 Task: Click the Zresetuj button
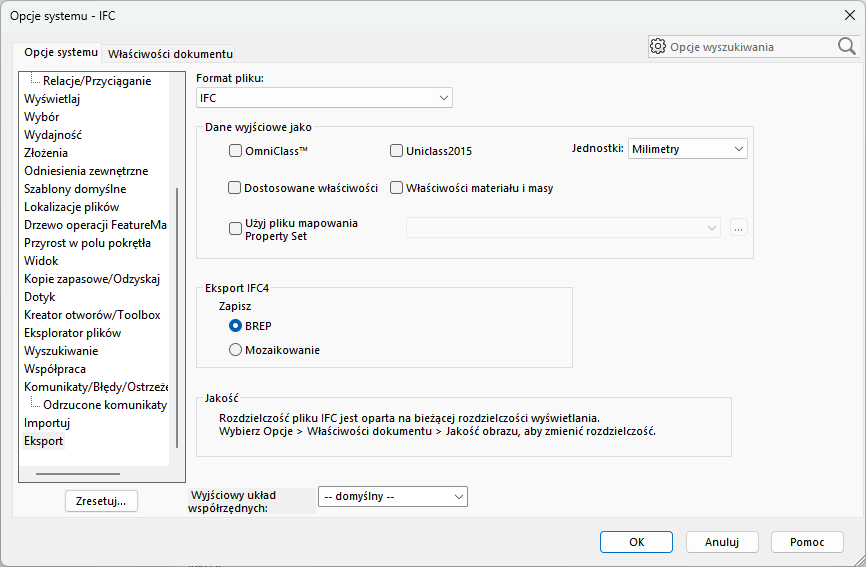click(x=101, y=501)
